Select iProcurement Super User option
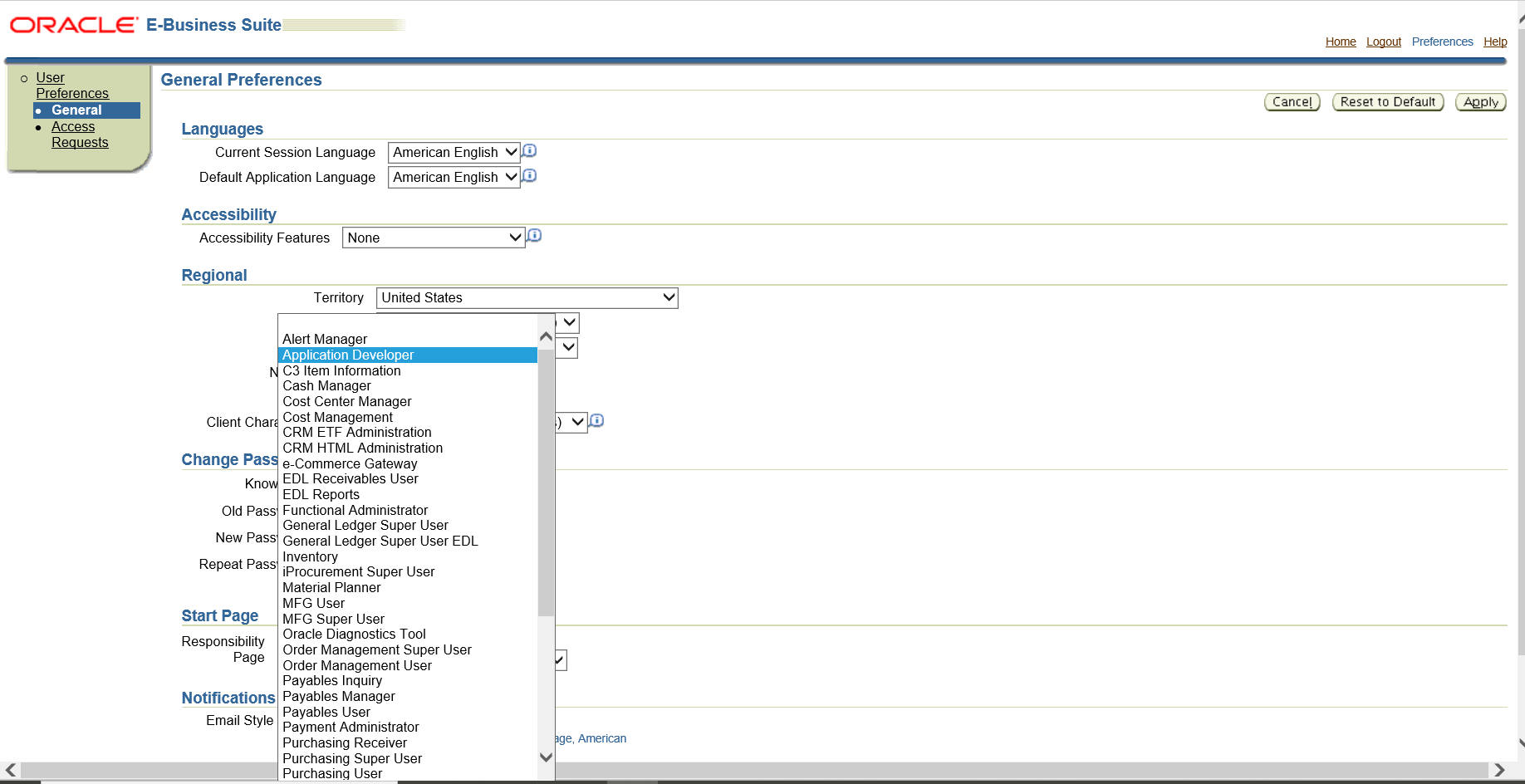Image resolution: width=1525 pixels, height=784 pixels. (408, 572)
